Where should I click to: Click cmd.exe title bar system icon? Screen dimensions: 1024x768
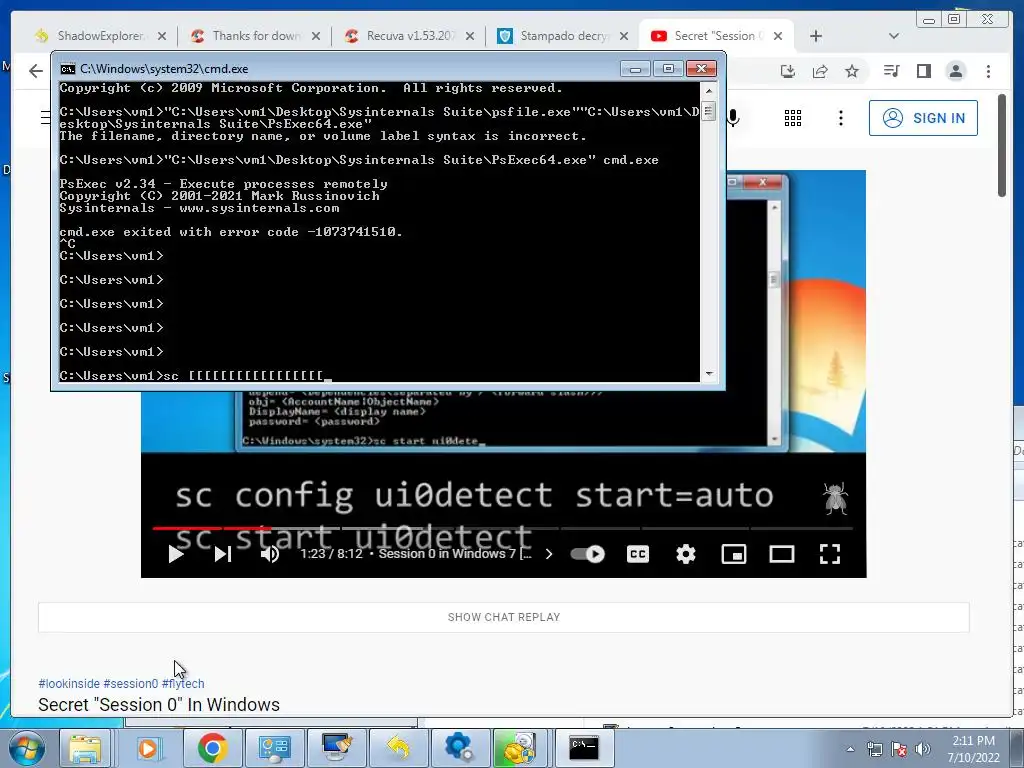(x=67, y=69)
